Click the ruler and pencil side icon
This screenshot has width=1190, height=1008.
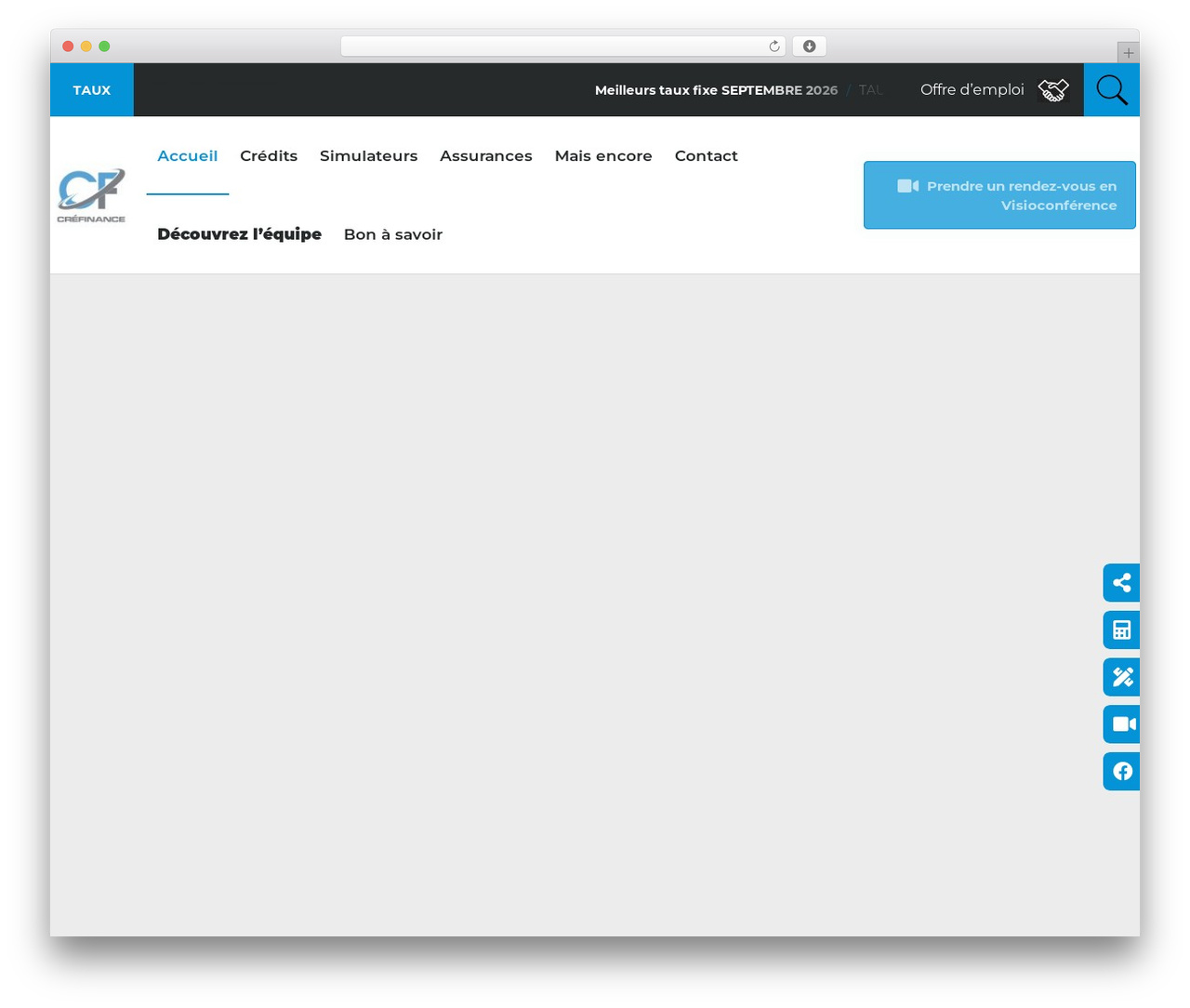click(1122, 677)
